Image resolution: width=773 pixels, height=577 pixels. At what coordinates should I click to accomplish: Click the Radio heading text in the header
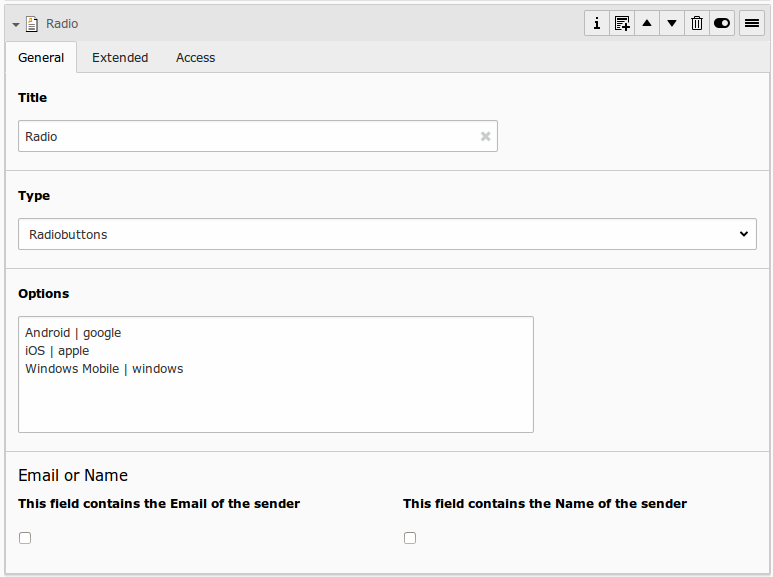click(62, 23)
